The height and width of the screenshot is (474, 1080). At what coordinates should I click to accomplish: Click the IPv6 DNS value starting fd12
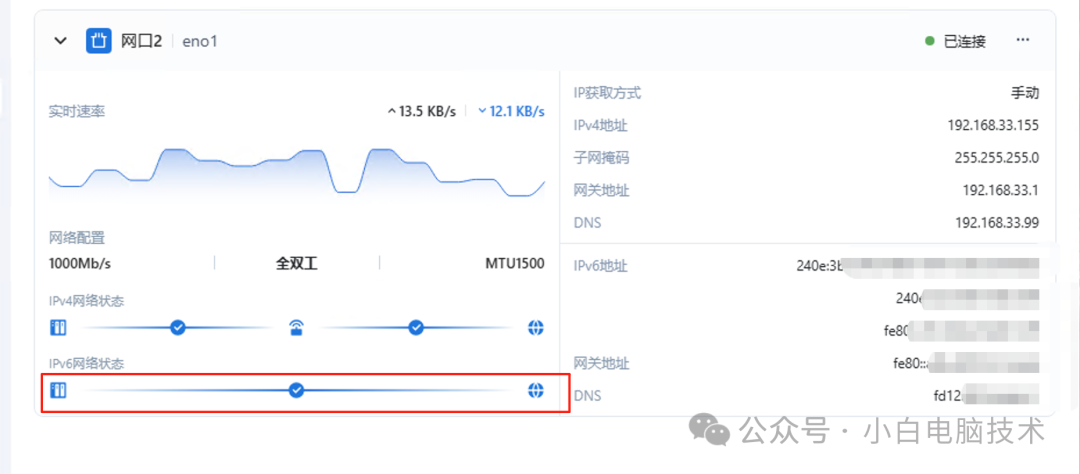986,395
